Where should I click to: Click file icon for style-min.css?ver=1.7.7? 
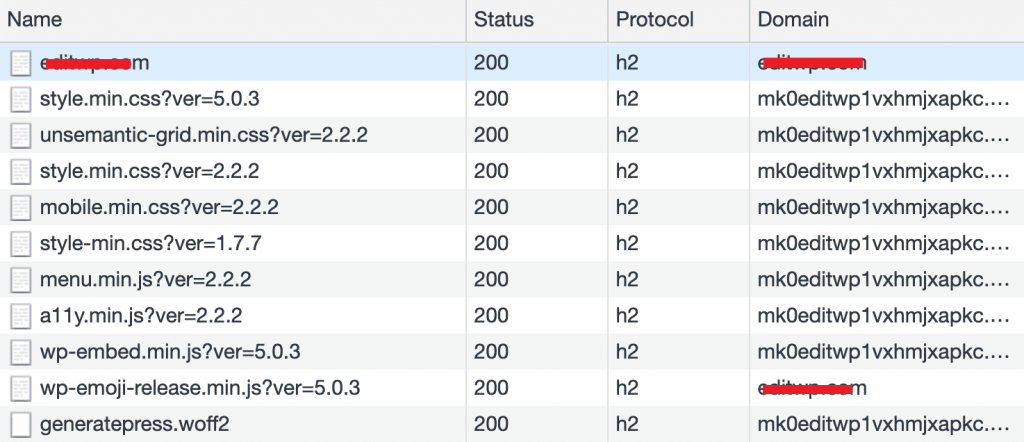click(21, 244)
